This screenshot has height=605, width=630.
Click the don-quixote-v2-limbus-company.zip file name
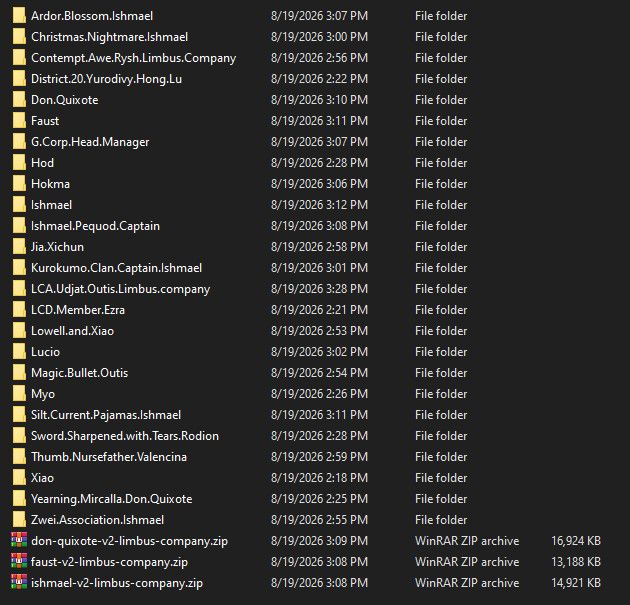[x=129, y=541]
